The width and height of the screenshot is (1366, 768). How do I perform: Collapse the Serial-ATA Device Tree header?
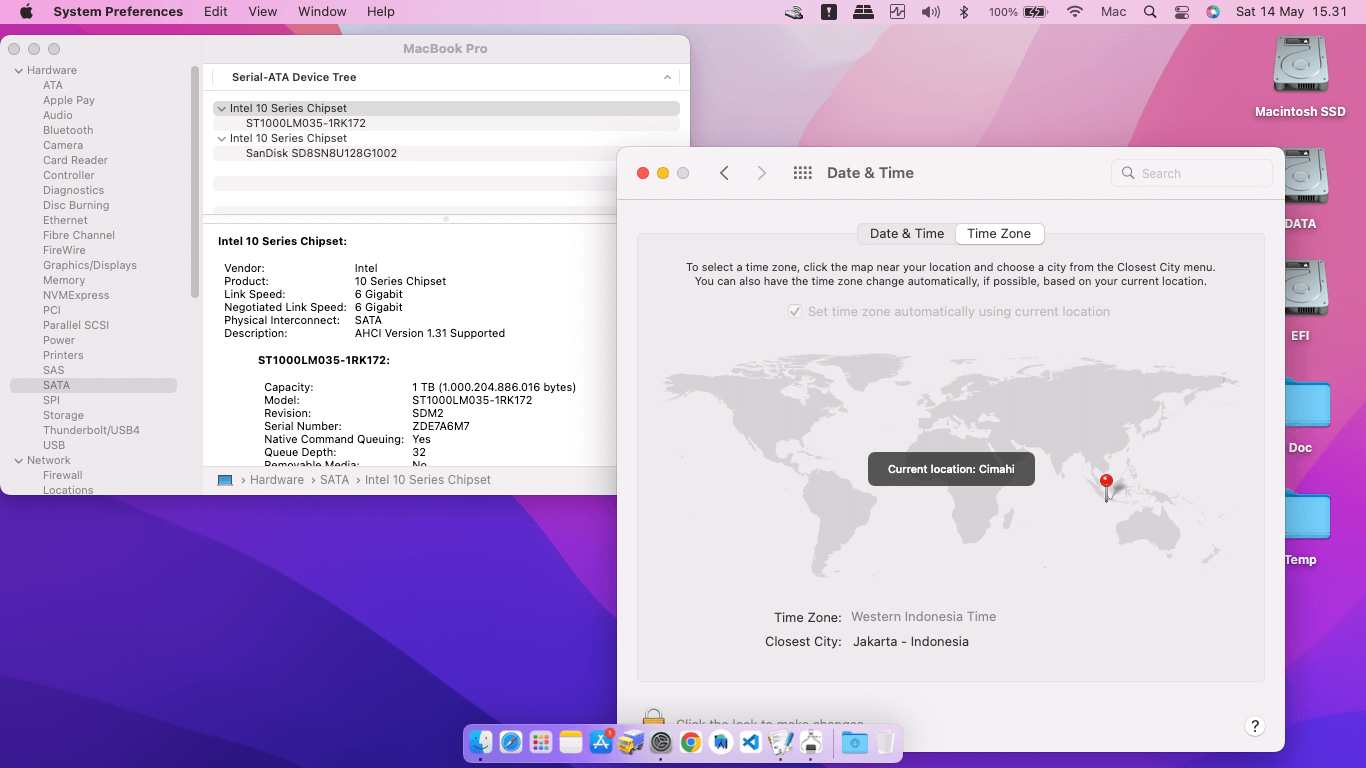pyautogui.click(x=667, y=77)
